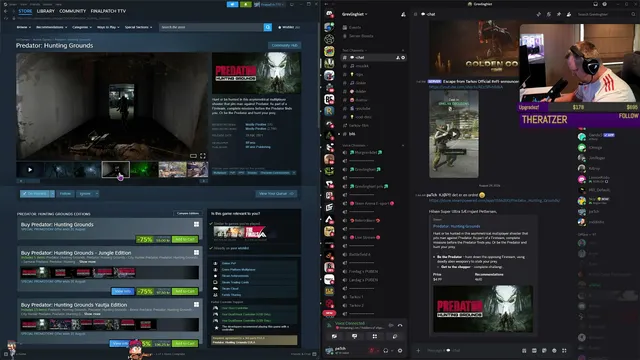Open the Discord pinned messages icon
The image size is (640, 360).
559,14
